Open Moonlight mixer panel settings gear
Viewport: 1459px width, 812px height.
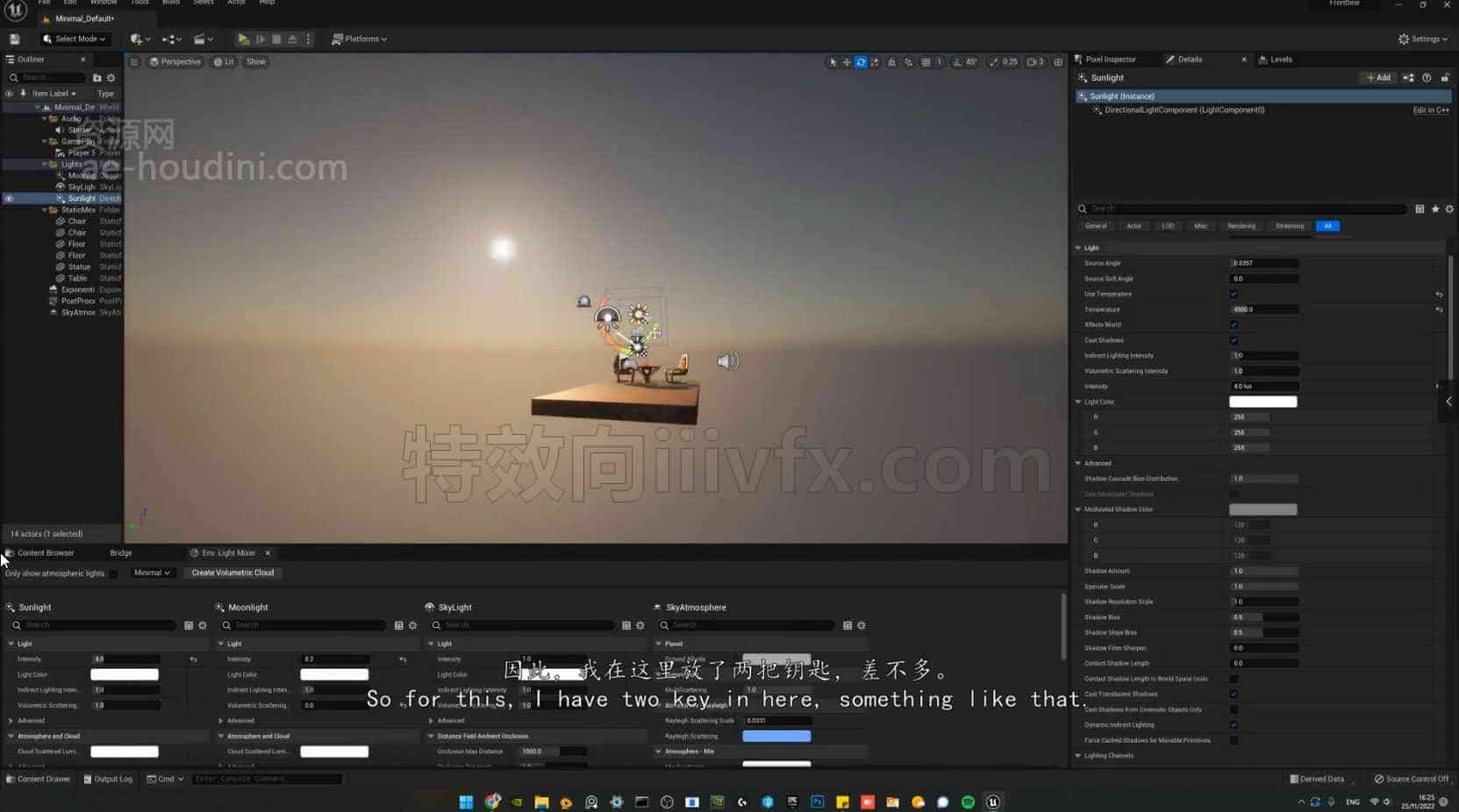(x=412, y=625)
